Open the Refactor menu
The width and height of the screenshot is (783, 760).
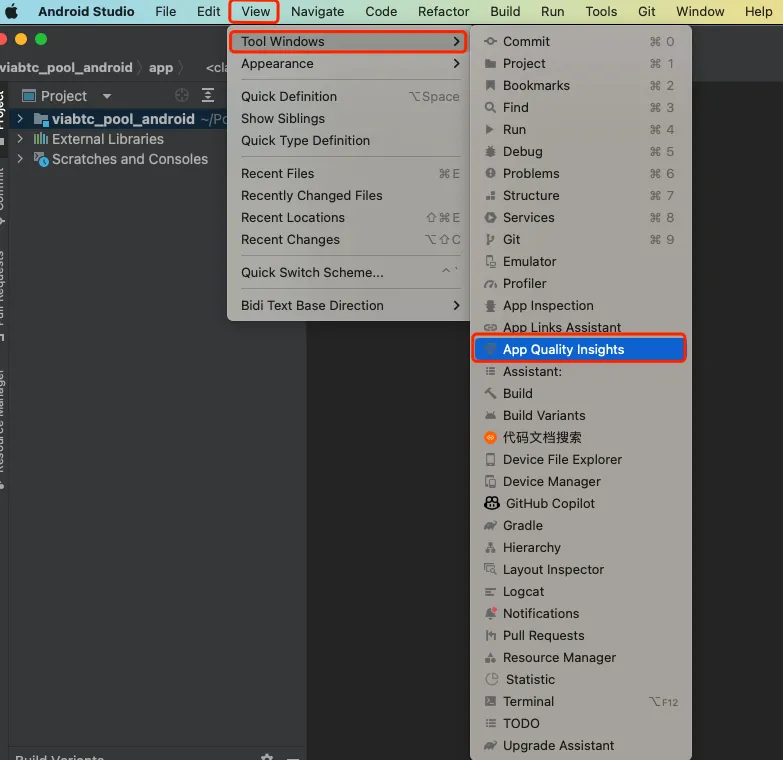click(x=443, y=11)
